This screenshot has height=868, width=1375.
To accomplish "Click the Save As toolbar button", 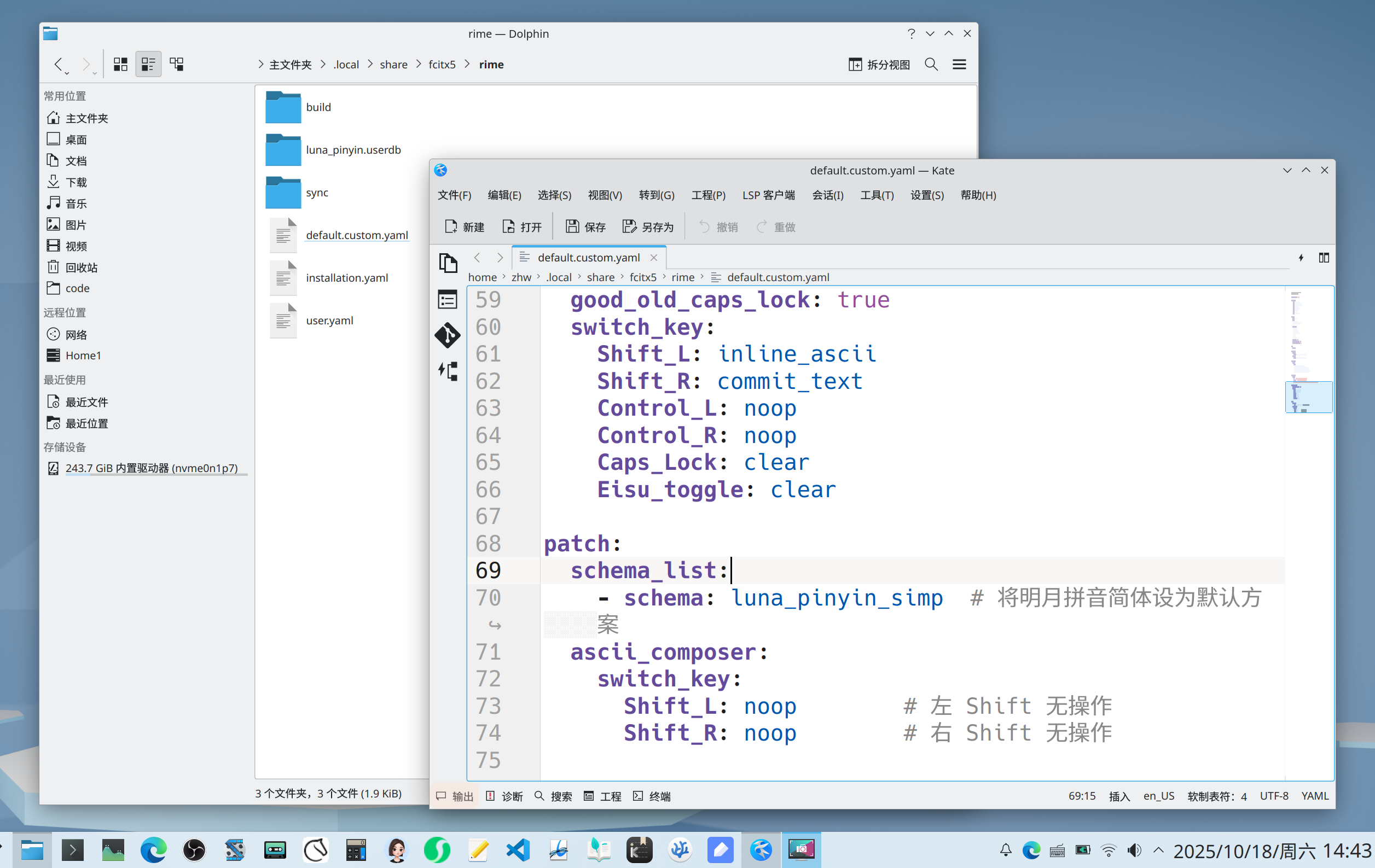I will (647, 227).
